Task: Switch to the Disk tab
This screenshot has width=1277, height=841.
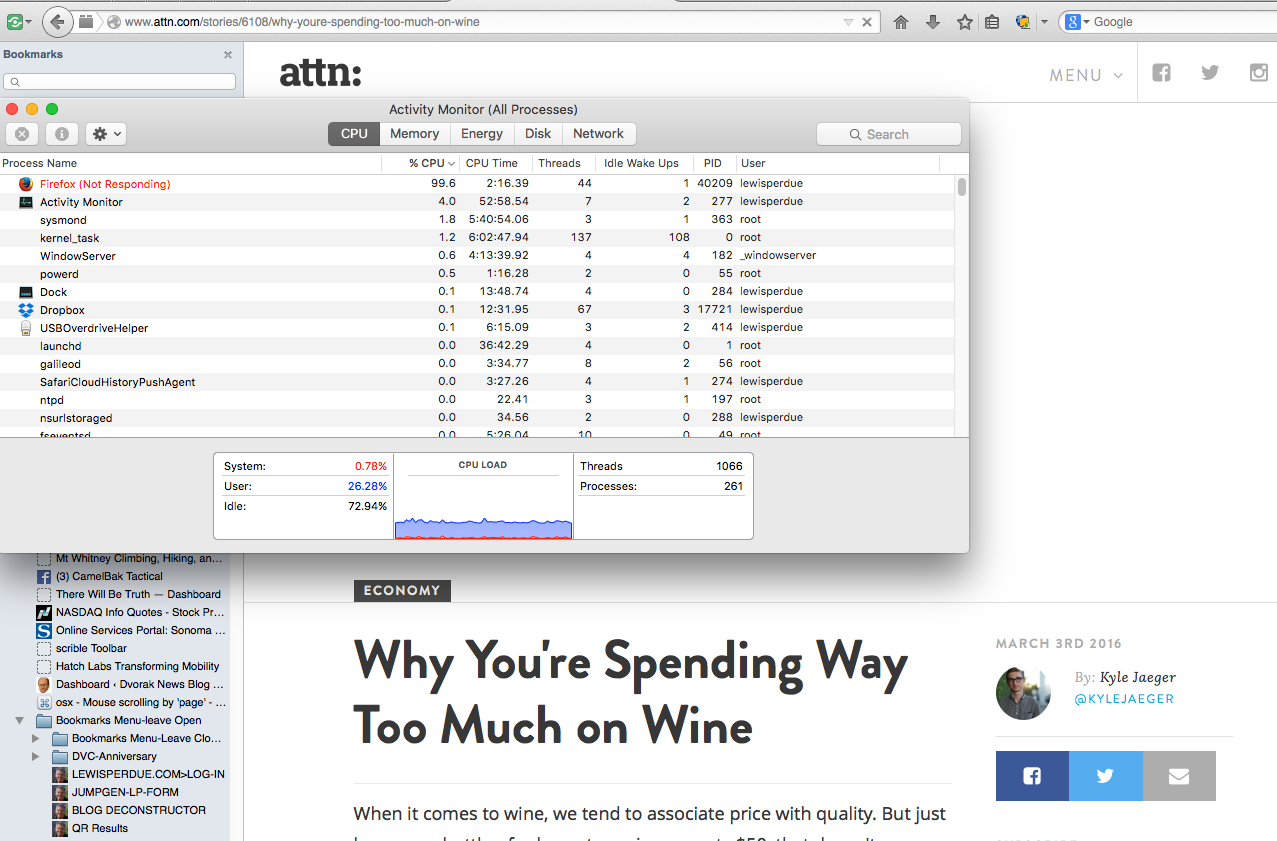Action: click(x=538, y=134)
